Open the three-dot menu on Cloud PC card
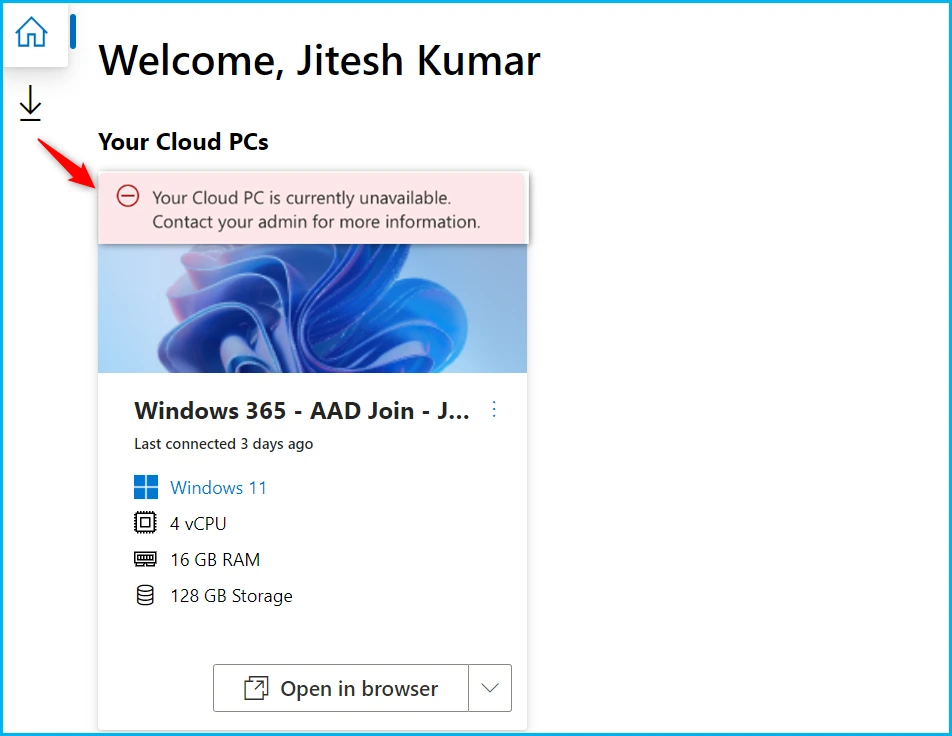Image resolution: width=952 pixels, height=736 pixels. tap(494, 409)
